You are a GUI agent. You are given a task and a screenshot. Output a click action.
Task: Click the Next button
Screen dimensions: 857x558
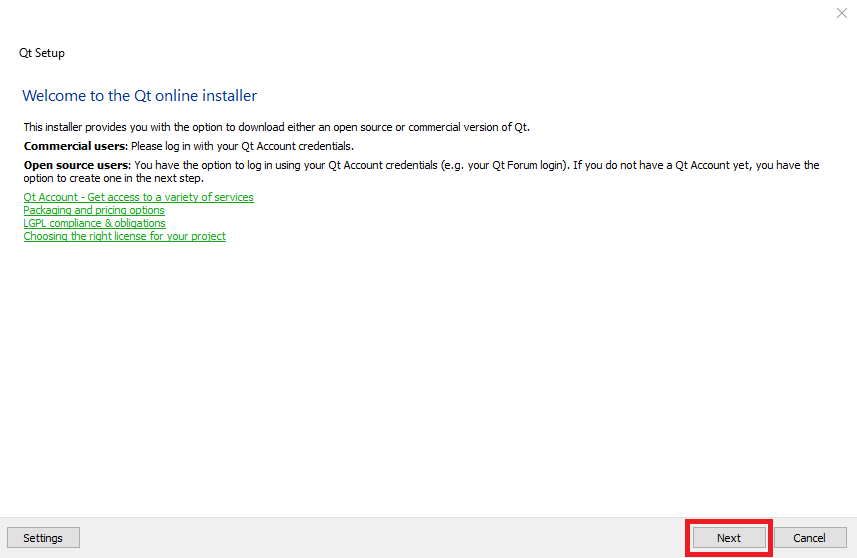[x=729, y=538]
